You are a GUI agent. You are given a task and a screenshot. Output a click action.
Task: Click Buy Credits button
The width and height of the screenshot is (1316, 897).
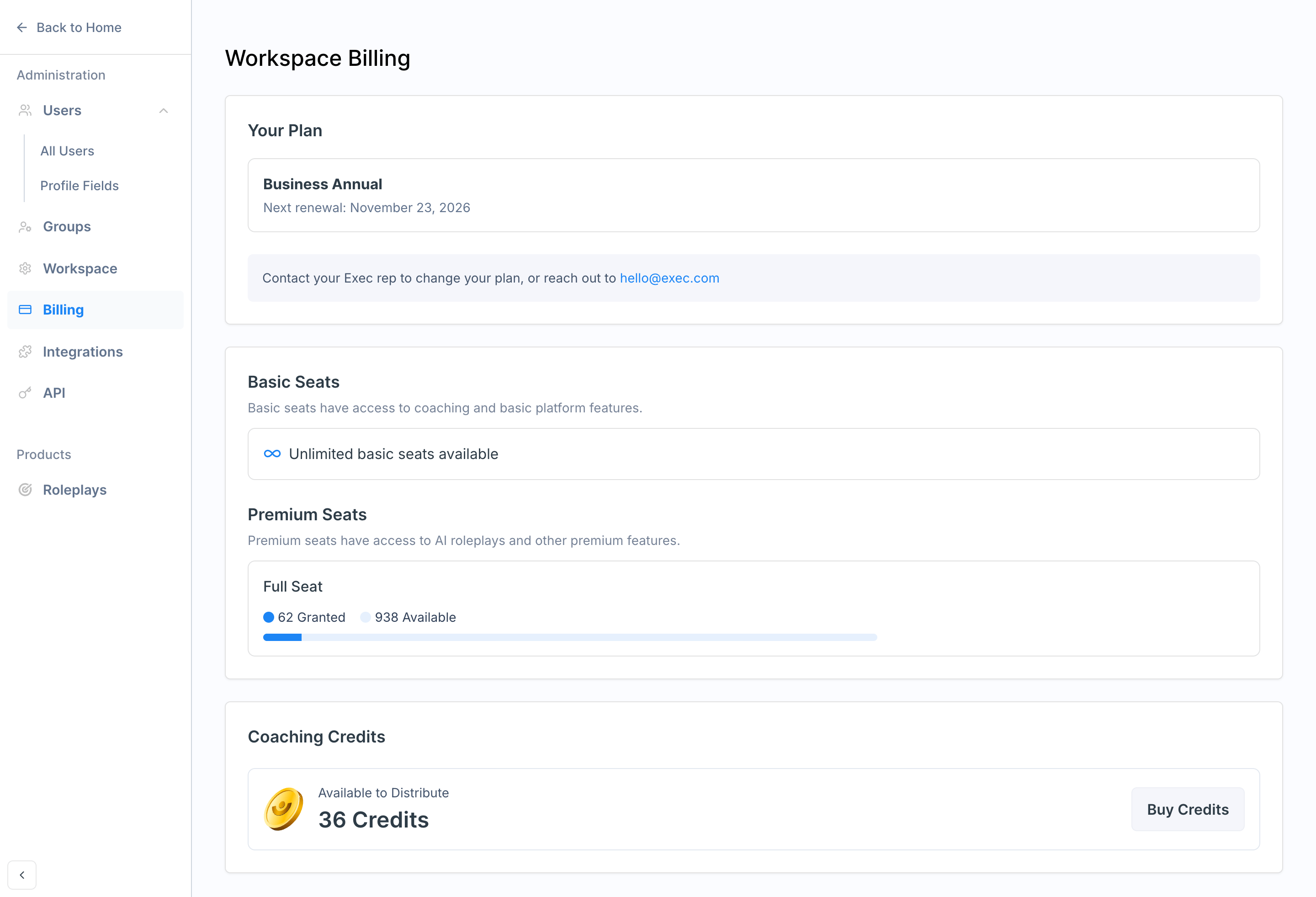point(1188,809)
